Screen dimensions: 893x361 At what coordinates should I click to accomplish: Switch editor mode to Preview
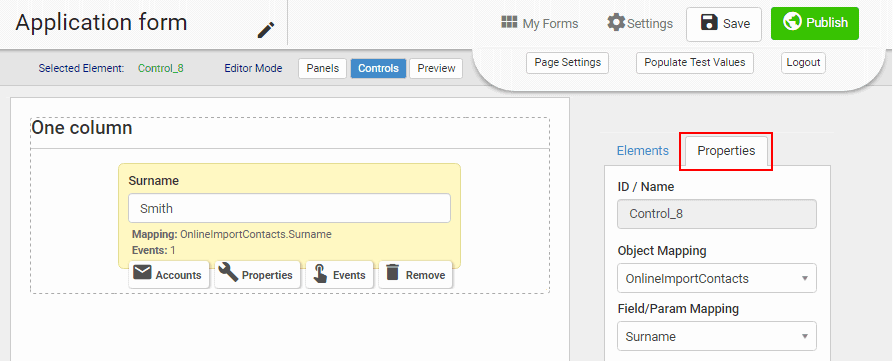point(436,68)
